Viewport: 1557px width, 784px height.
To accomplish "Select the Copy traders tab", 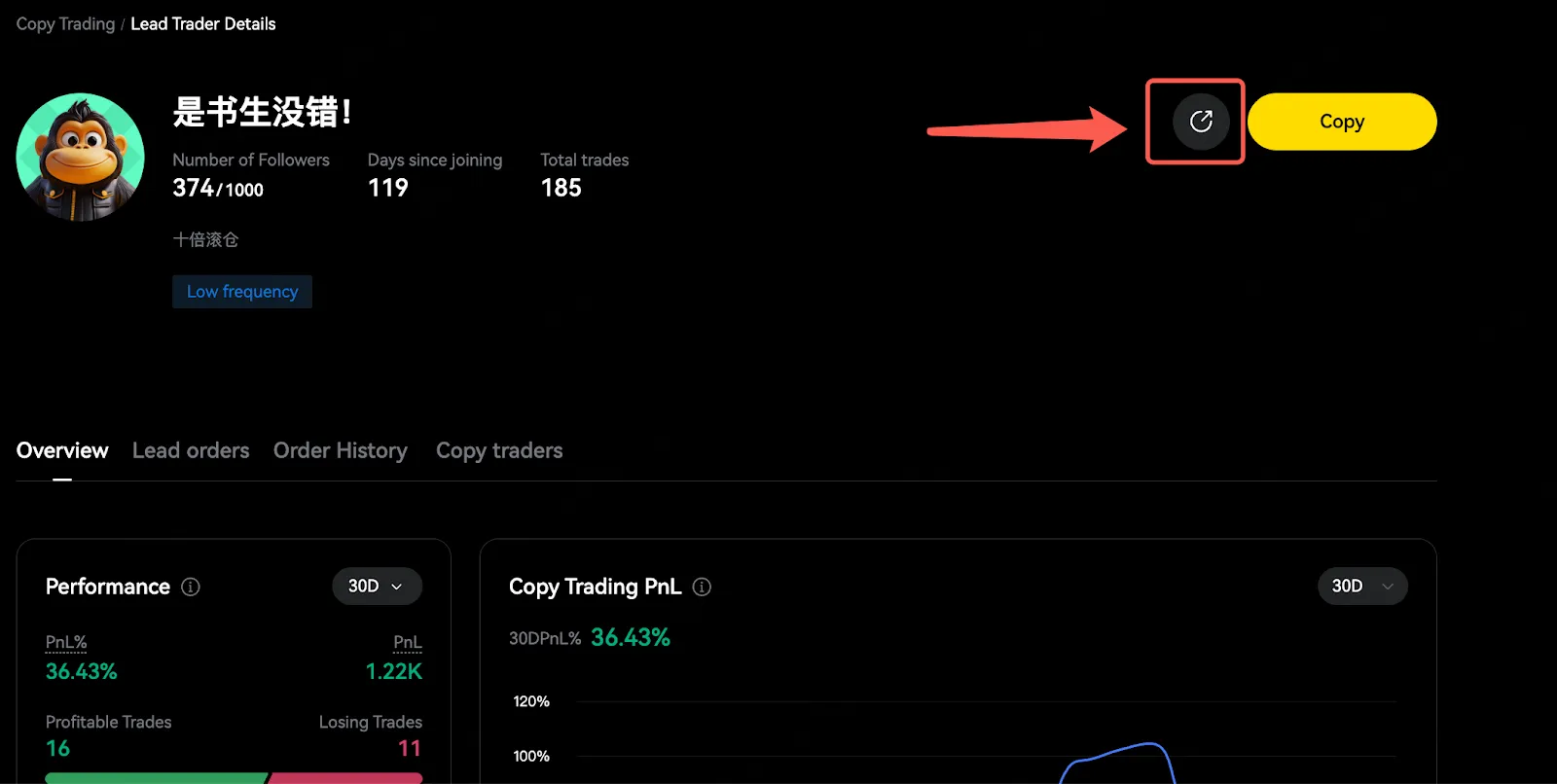I will 499,450.
